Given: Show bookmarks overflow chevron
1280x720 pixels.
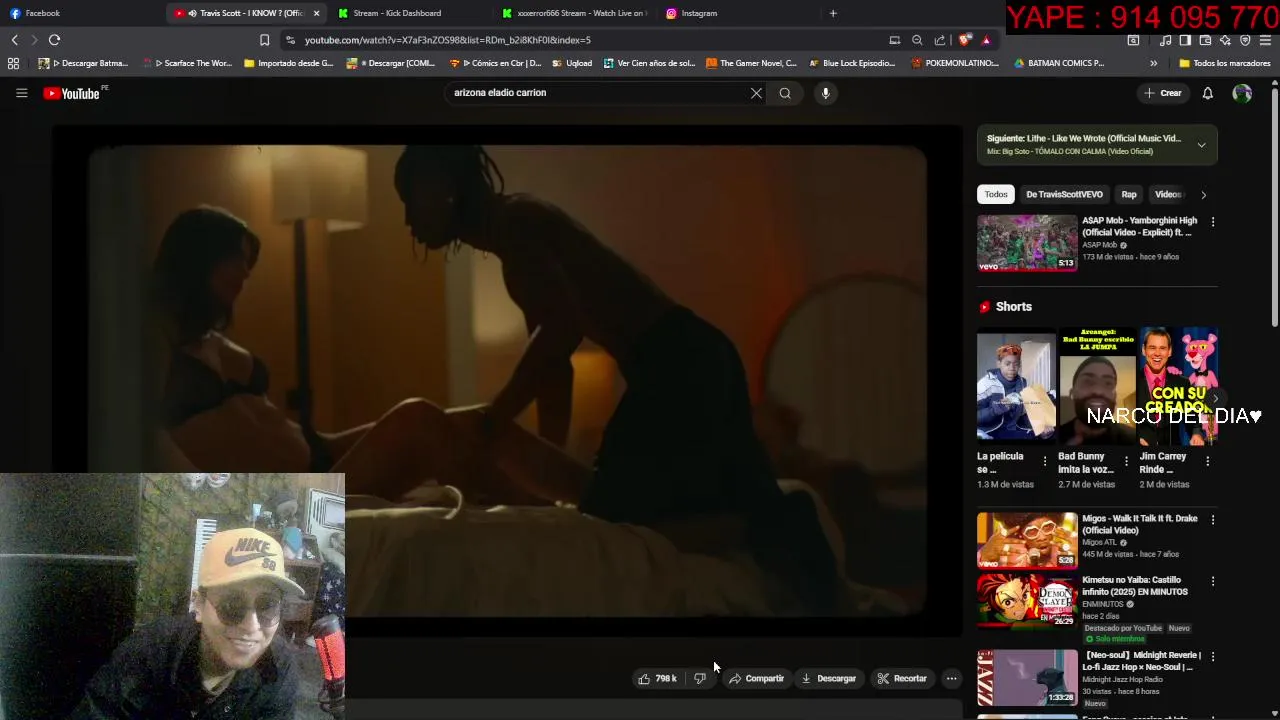Looking at the screenshot, I should pos(1153,63).
